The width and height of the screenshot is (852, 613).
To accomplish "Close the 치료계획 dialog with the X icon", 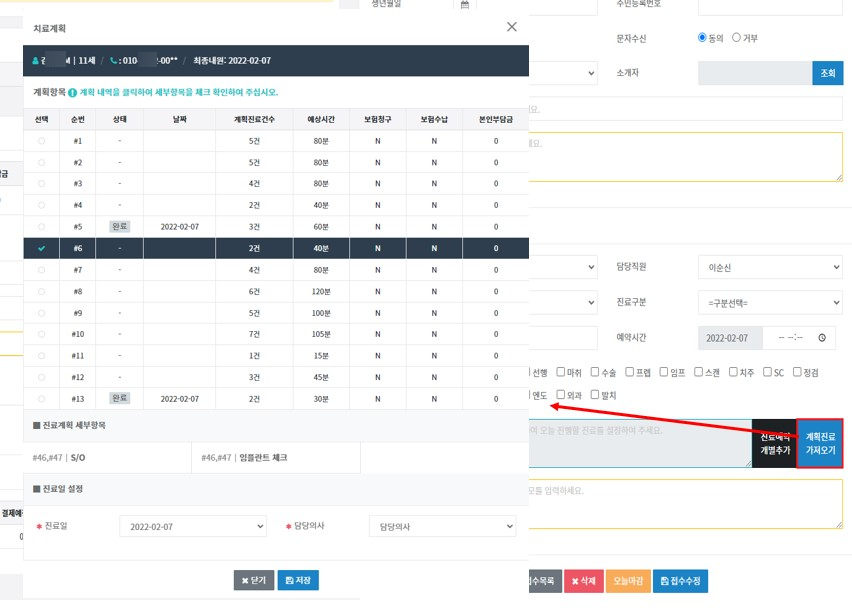I will (512, 28).
